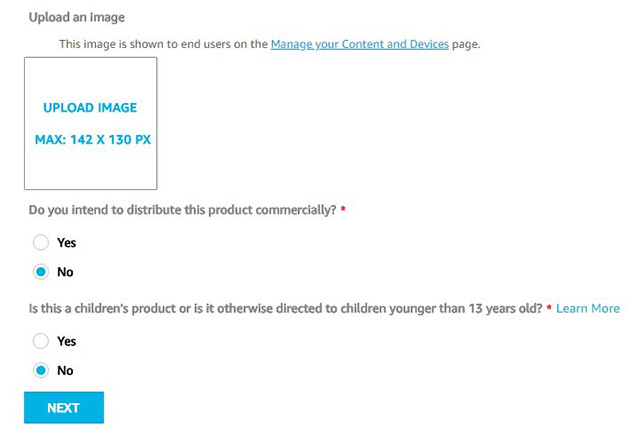Select Yes radio for children's product question
The width and height of the screenshot is (640, 436).
[41, 341]
